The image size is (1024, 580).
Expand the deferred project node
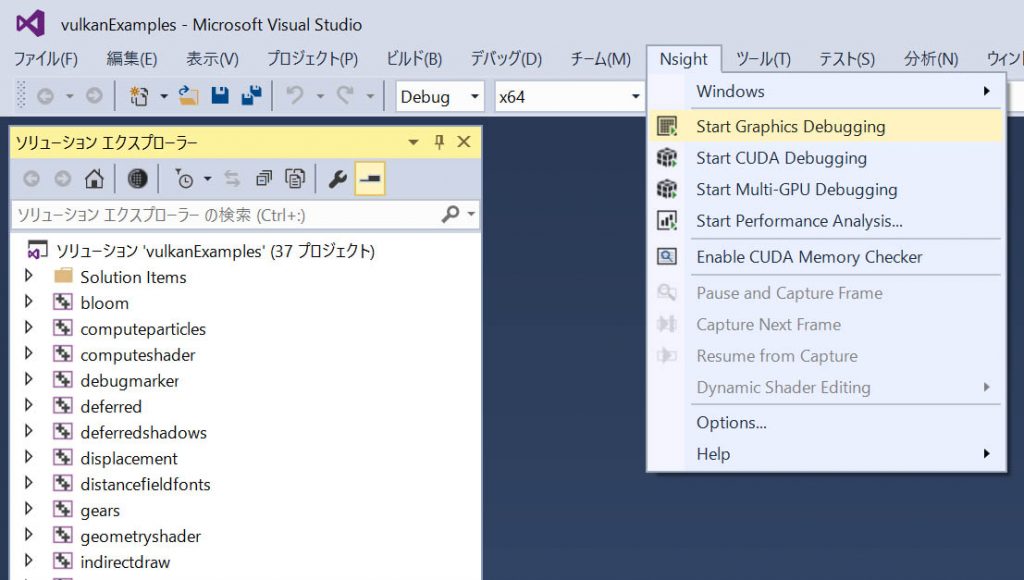pos(29,405)
